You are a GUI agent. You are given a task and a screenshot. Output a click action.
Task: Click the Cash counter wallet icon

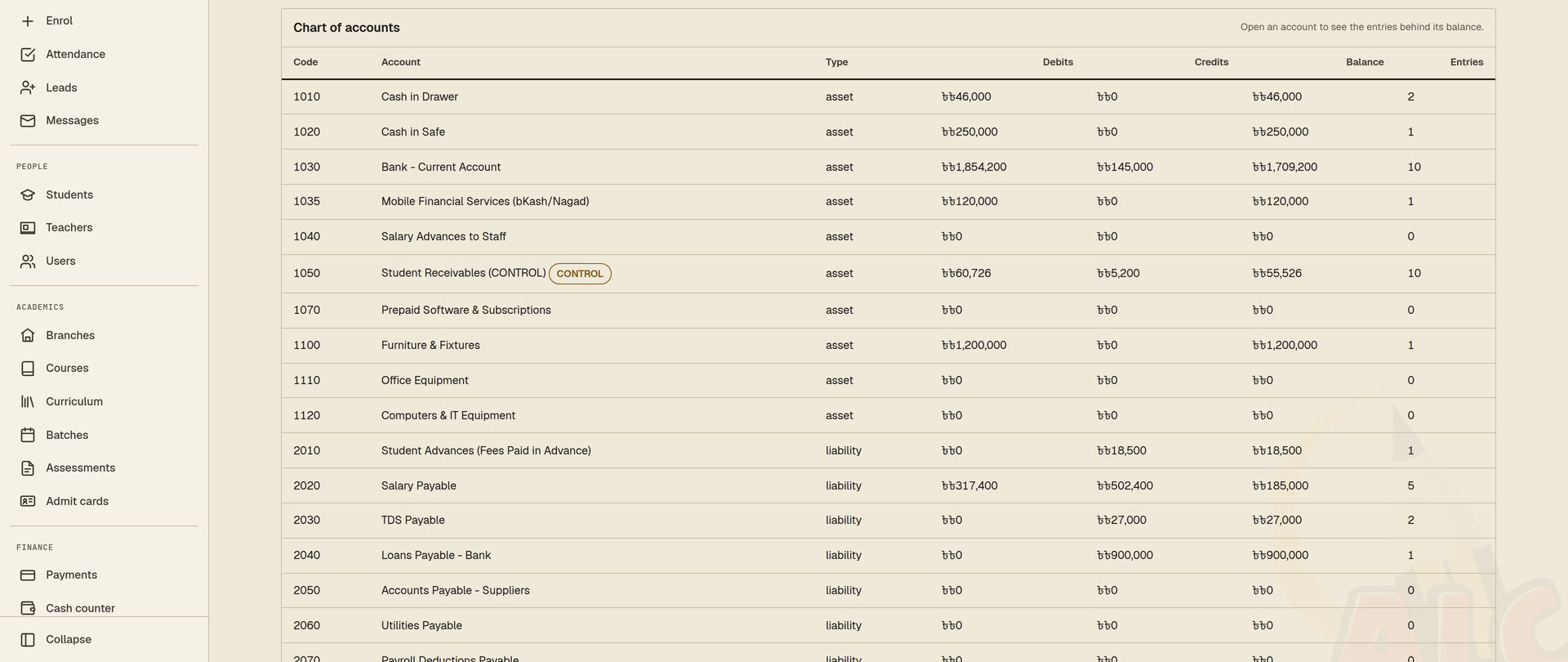coord(28,608)
